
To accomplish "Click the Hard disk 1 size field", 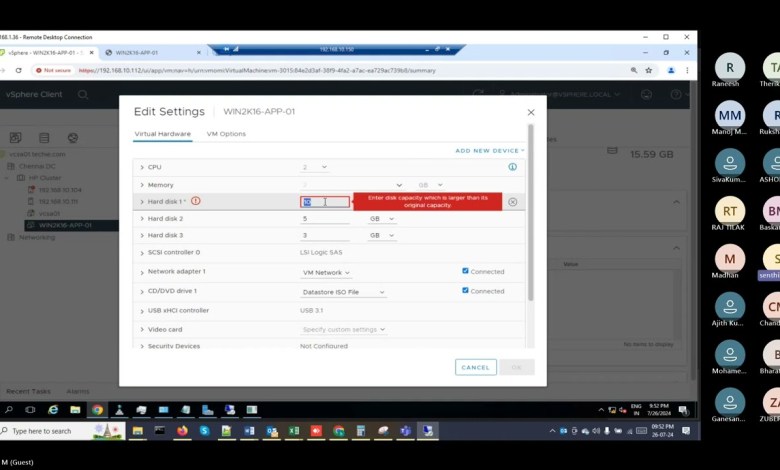I will click(325, 201).
